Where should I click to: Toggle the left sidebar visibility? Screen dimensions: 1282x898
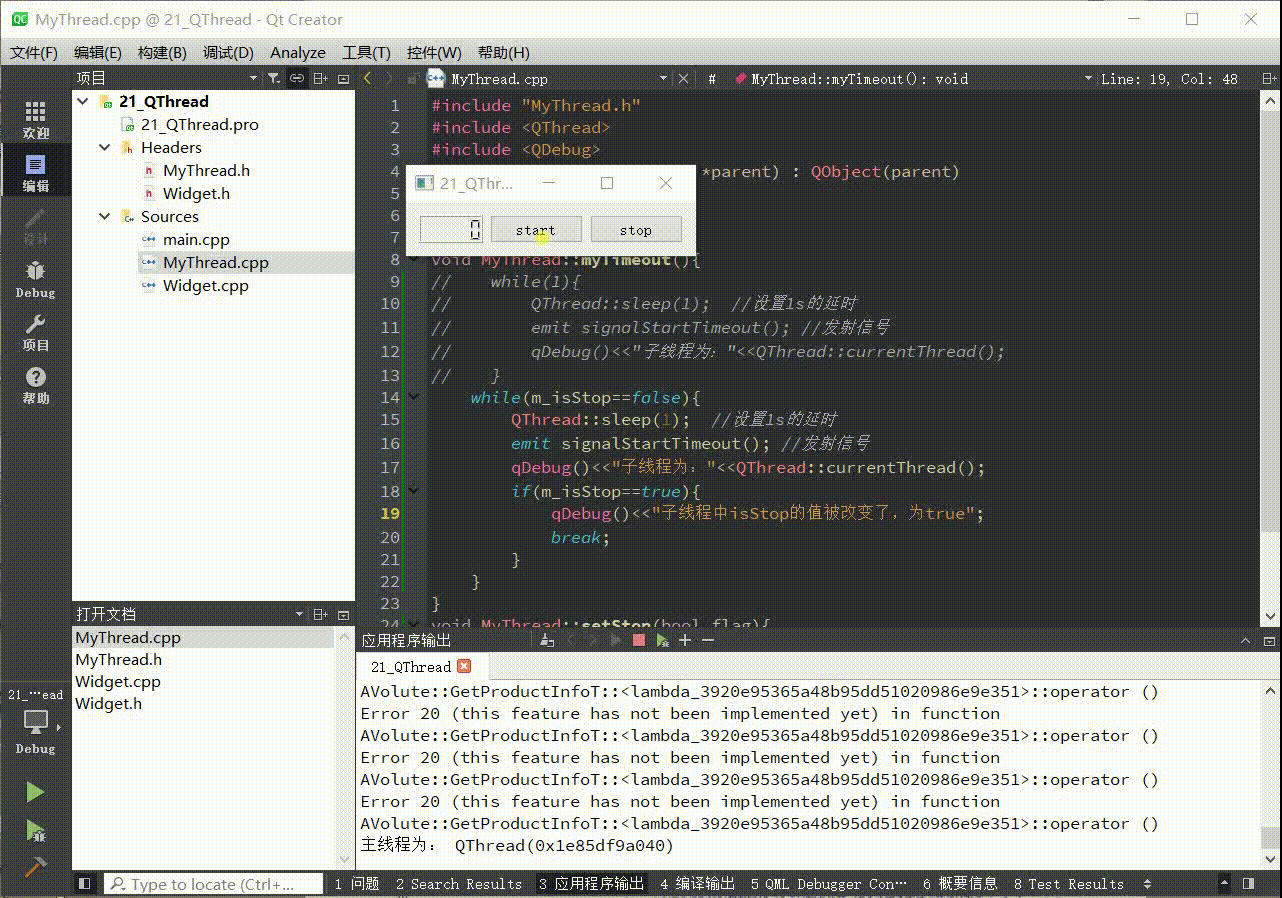[85, 883]
